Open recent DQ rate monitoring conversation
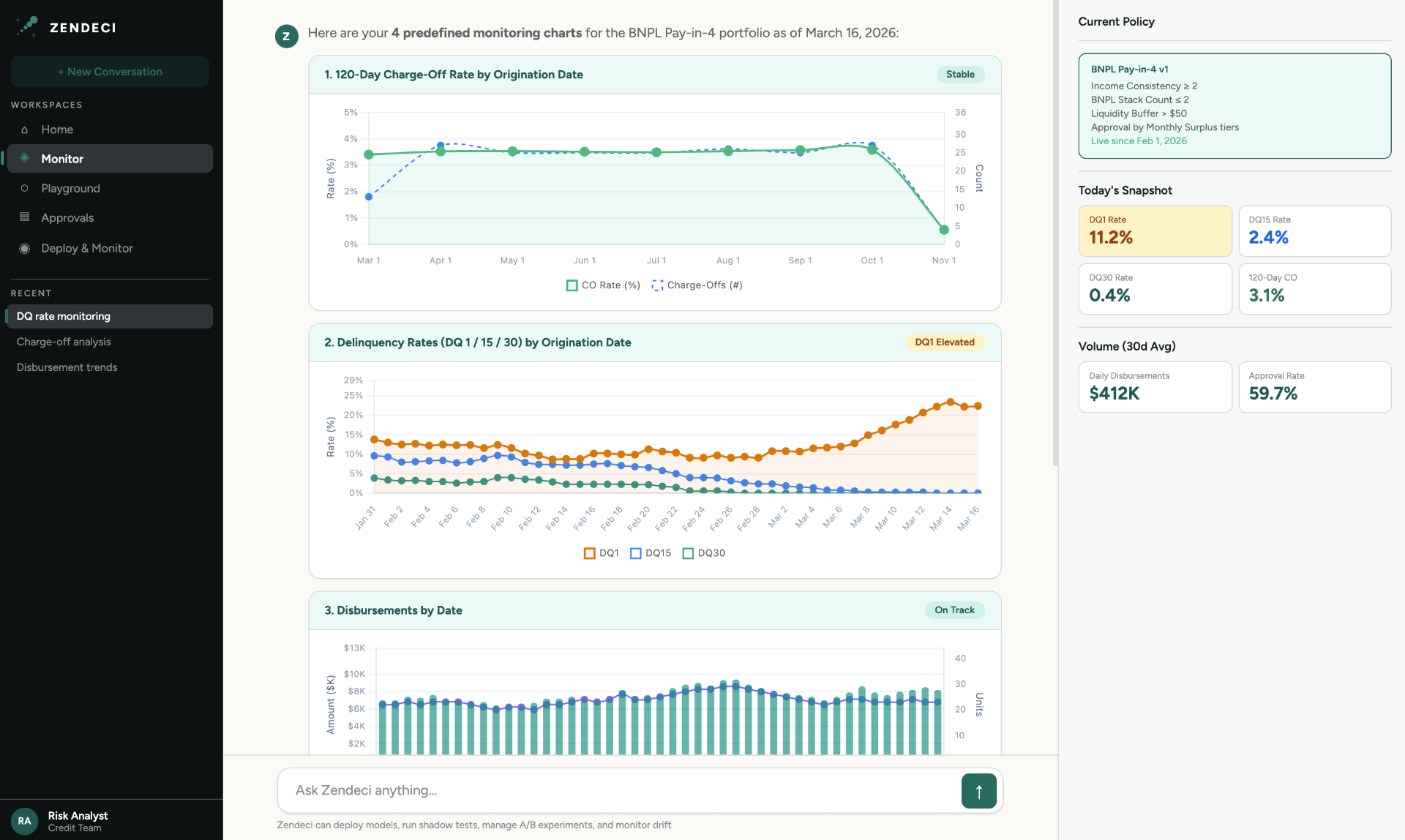The image size is (1405, 840). [110, 316]
